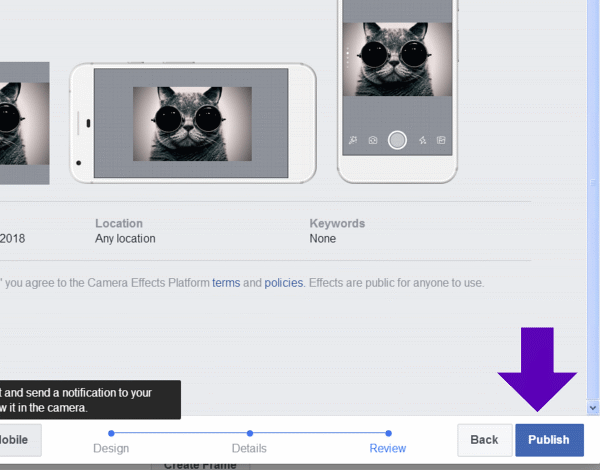
Task: Click the Mobile preview button
Action: (x=18, y=440)
